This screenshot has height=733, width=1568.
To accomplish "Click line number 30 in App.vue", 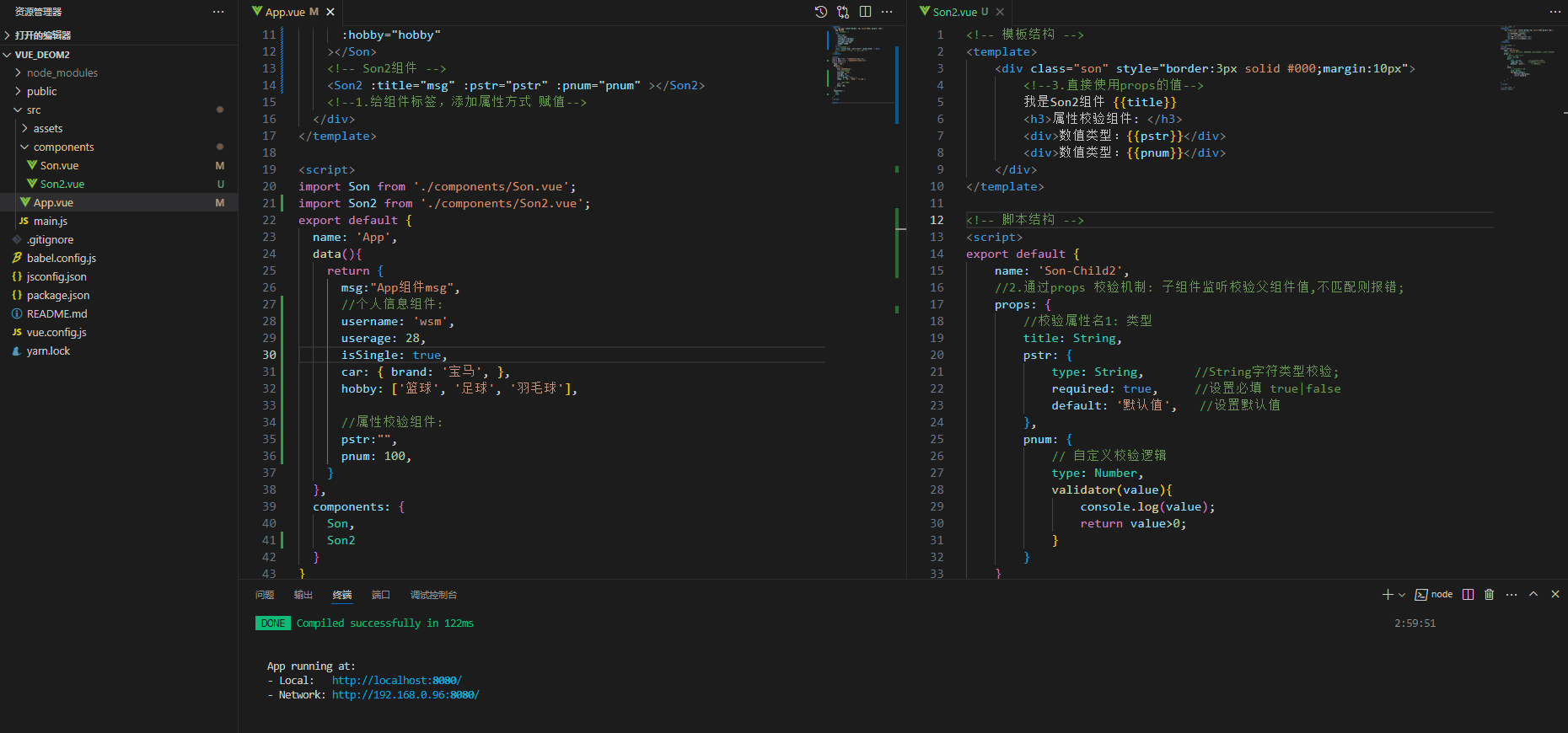I will pos(269,355).
